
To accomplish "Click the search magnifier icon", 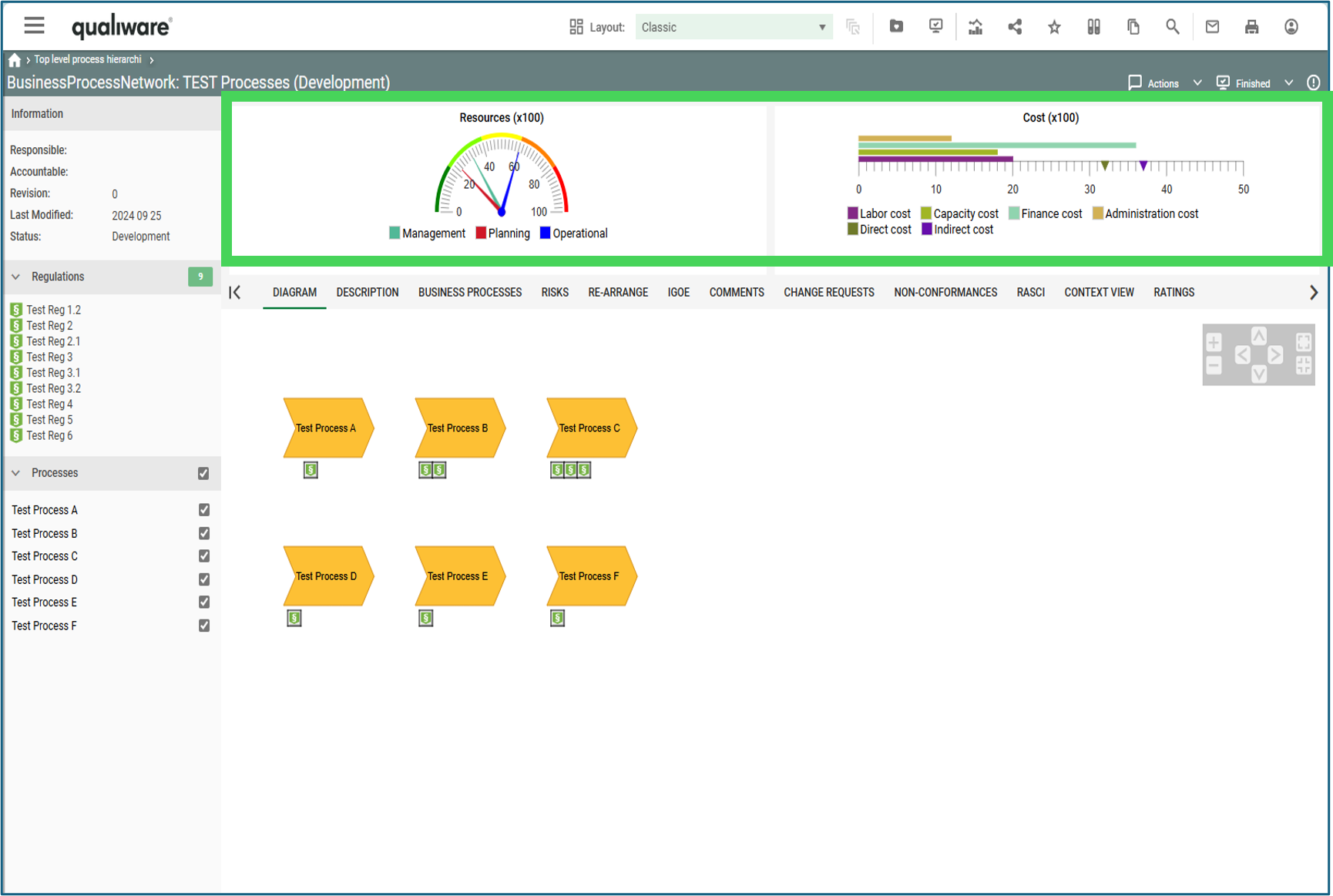I will click(x=1173, y=27).
